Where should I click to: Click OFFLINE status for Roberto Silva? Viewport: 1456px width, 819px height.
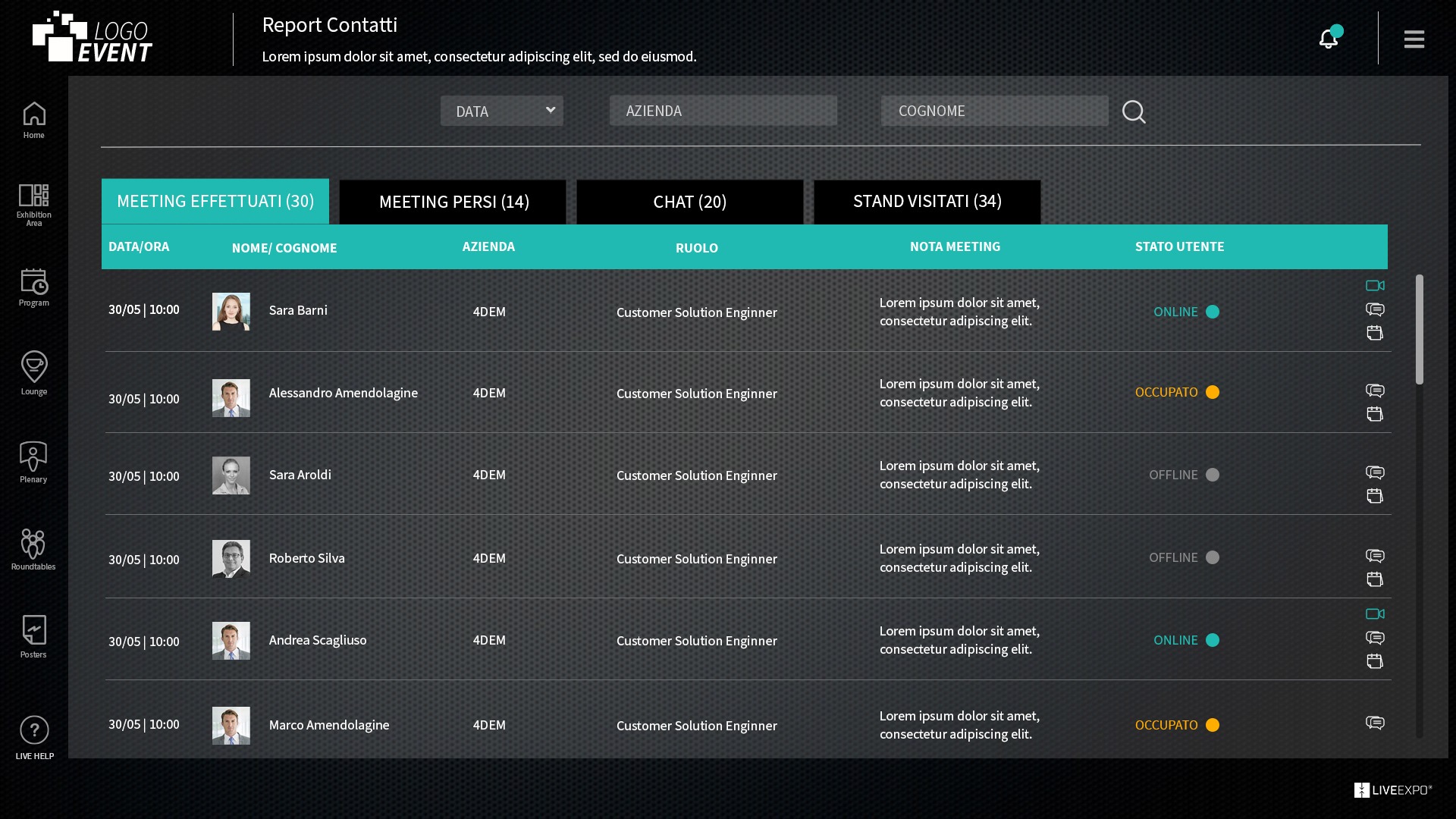[x=1184, y=557]
